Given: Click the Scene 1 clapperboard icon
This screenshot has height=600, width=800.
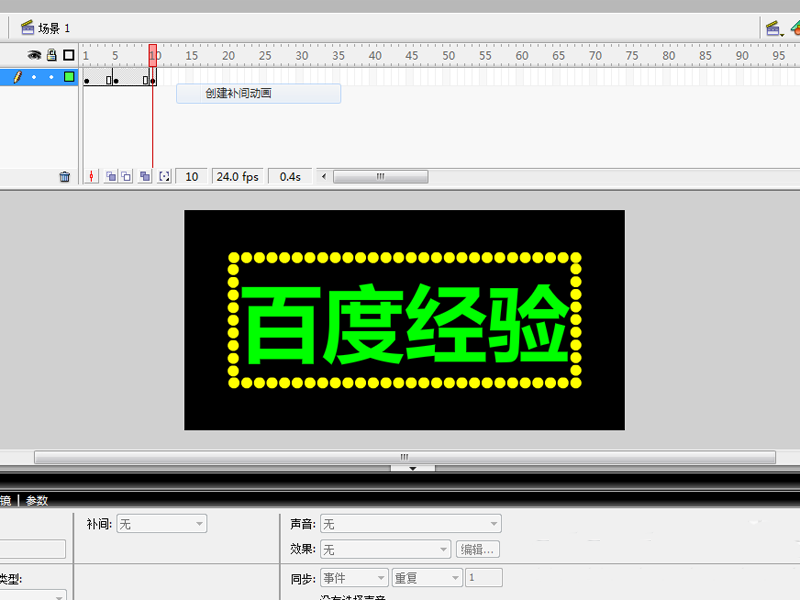Looking at the screenshot, I should 27,28.
